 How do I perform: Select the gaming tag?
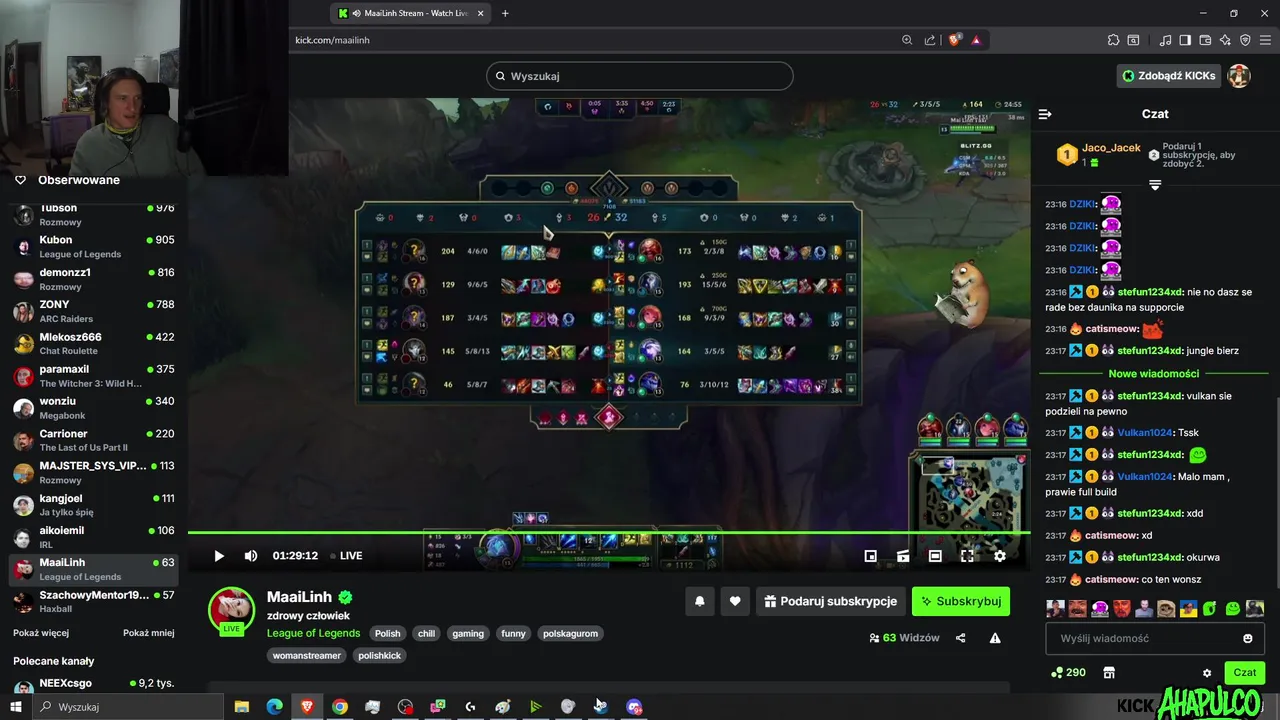(x=467, y=633)
